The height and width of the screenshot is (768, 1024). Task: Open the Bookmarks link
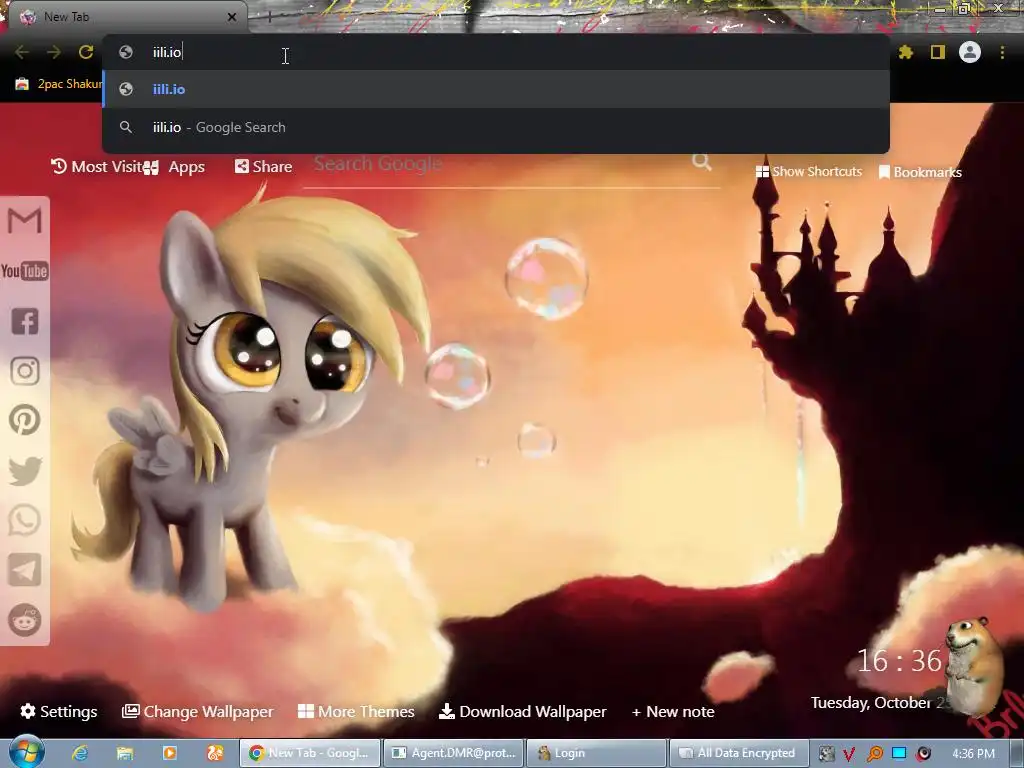920,172
